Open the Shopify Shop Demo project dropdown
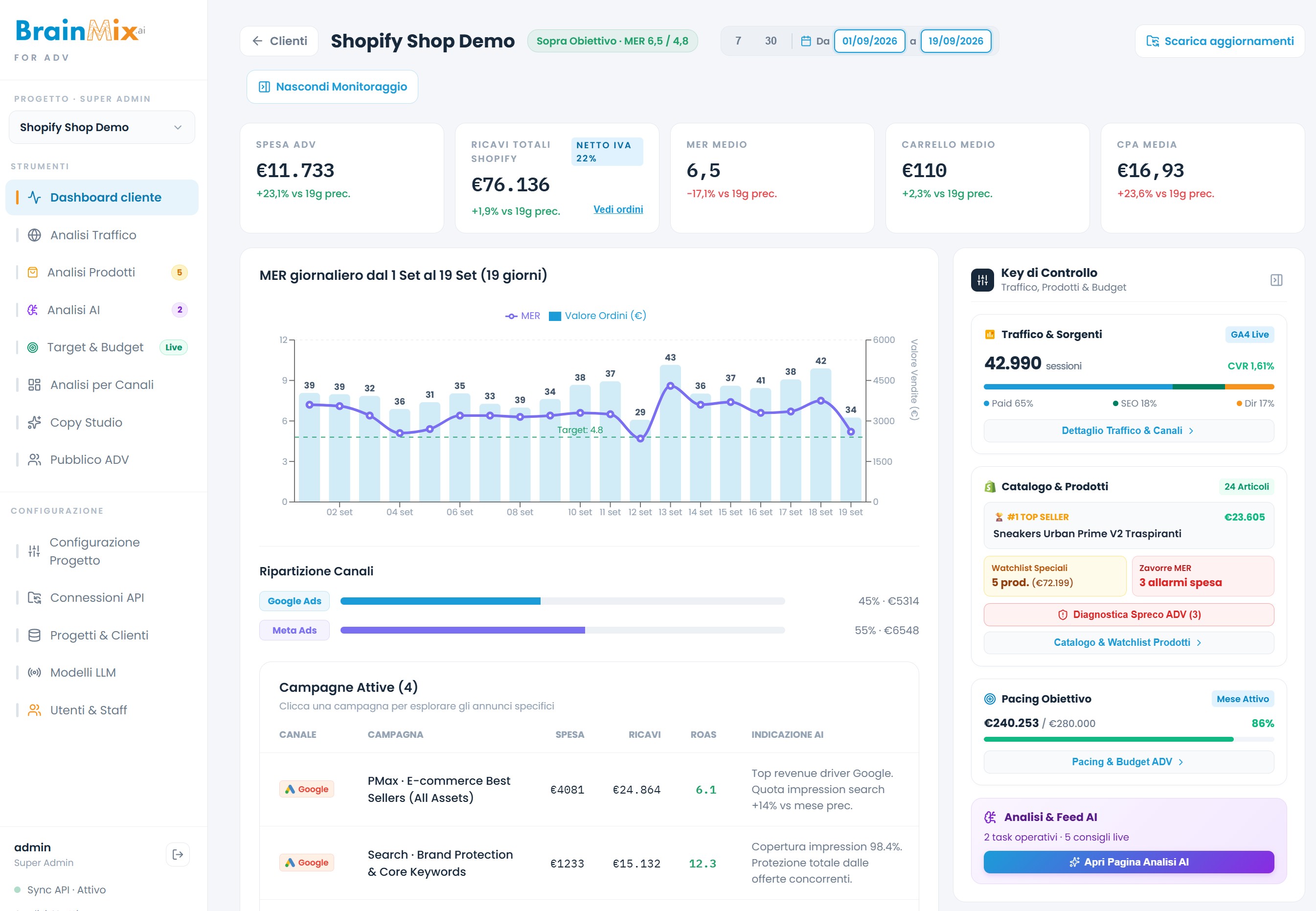 pyautogui.click(x=102, y=127)
